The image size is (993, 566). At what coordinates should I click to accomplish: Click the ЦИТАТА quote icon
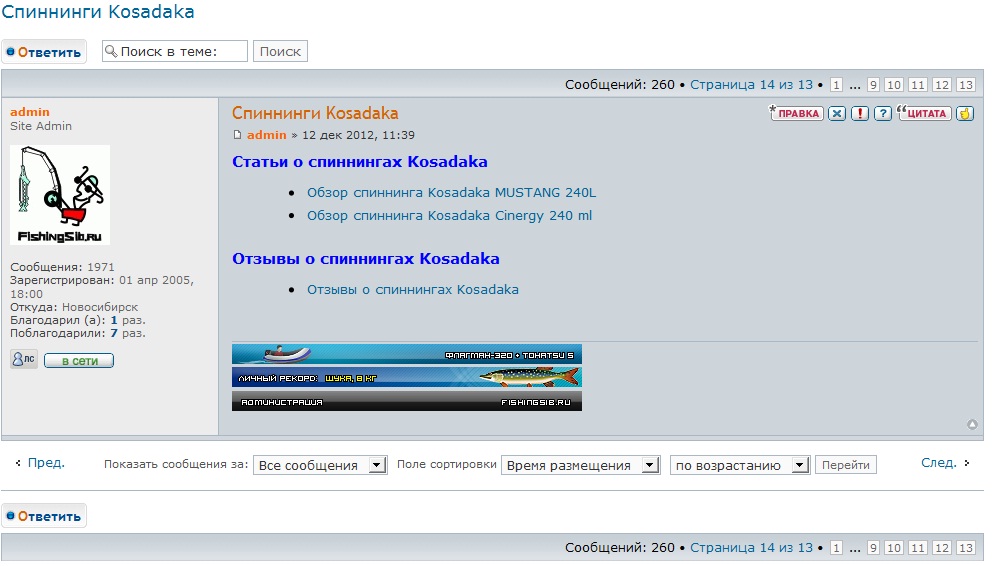coord(924,113)
